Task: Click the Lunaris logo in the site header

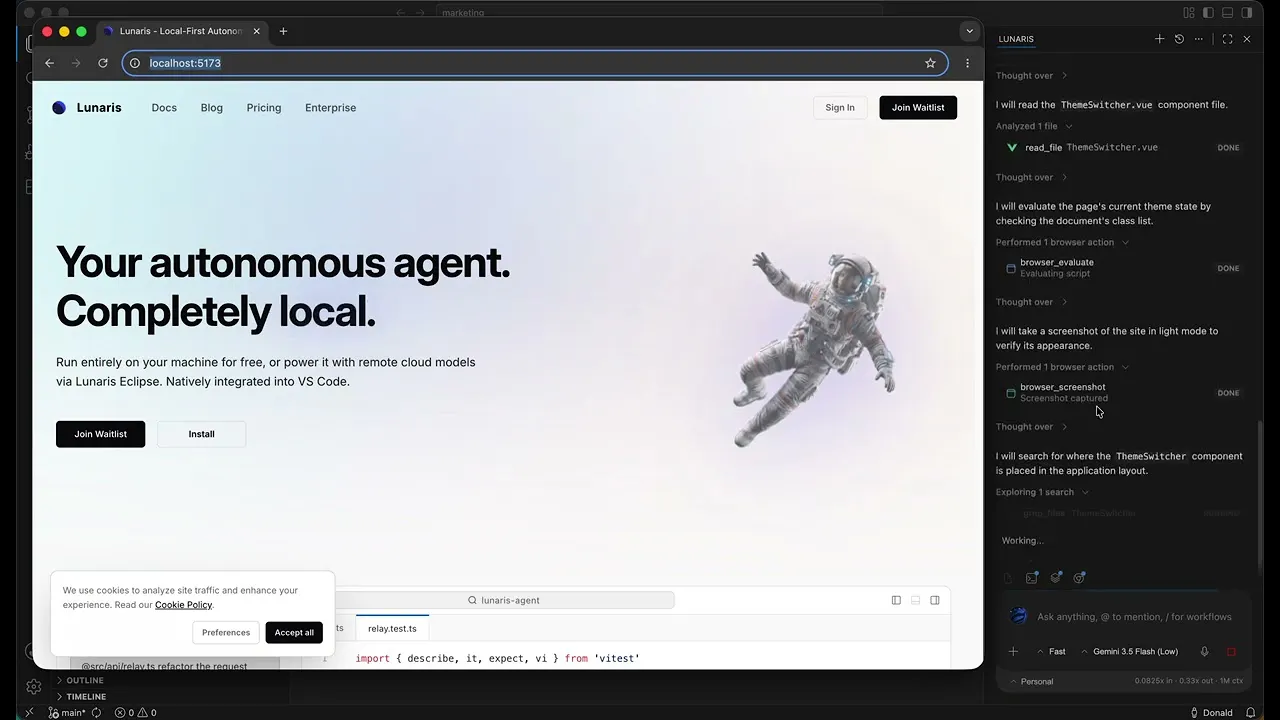Action: [x=87, y=108]
